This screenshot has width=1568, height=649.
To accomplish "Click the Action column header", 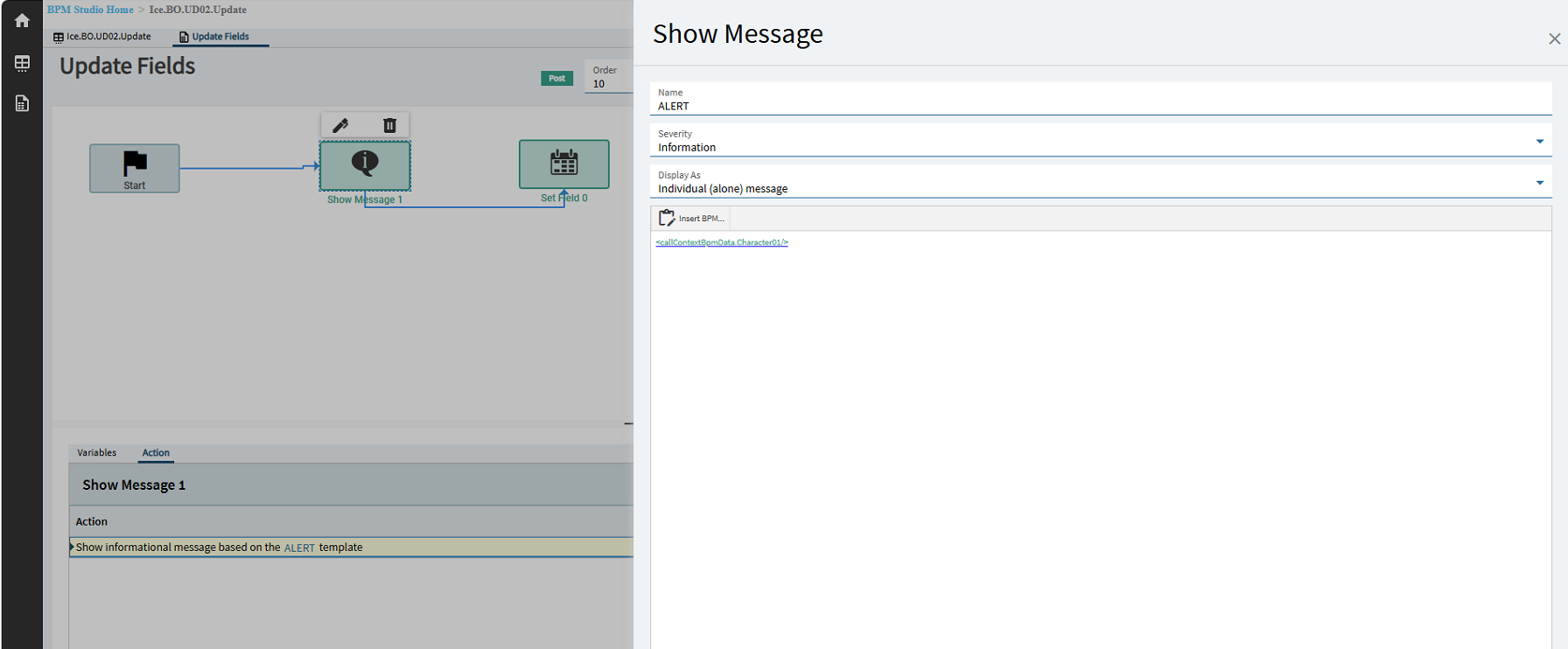I will click(92, 521).
